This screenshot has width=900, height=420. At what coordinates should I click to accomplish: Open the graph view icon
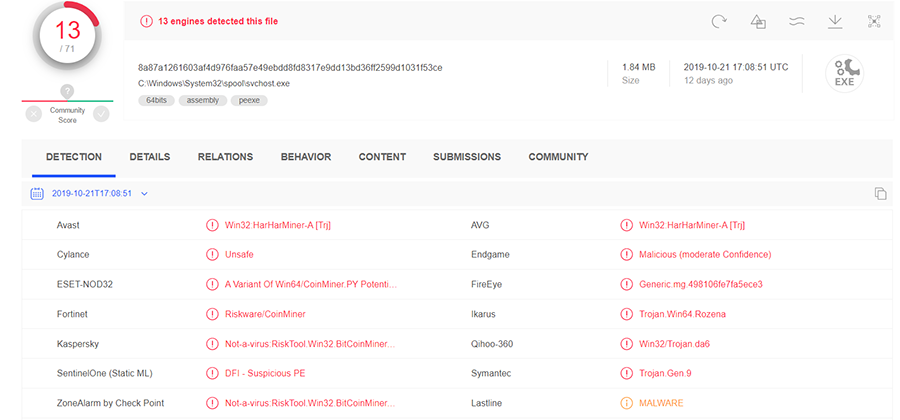[874, 21]
